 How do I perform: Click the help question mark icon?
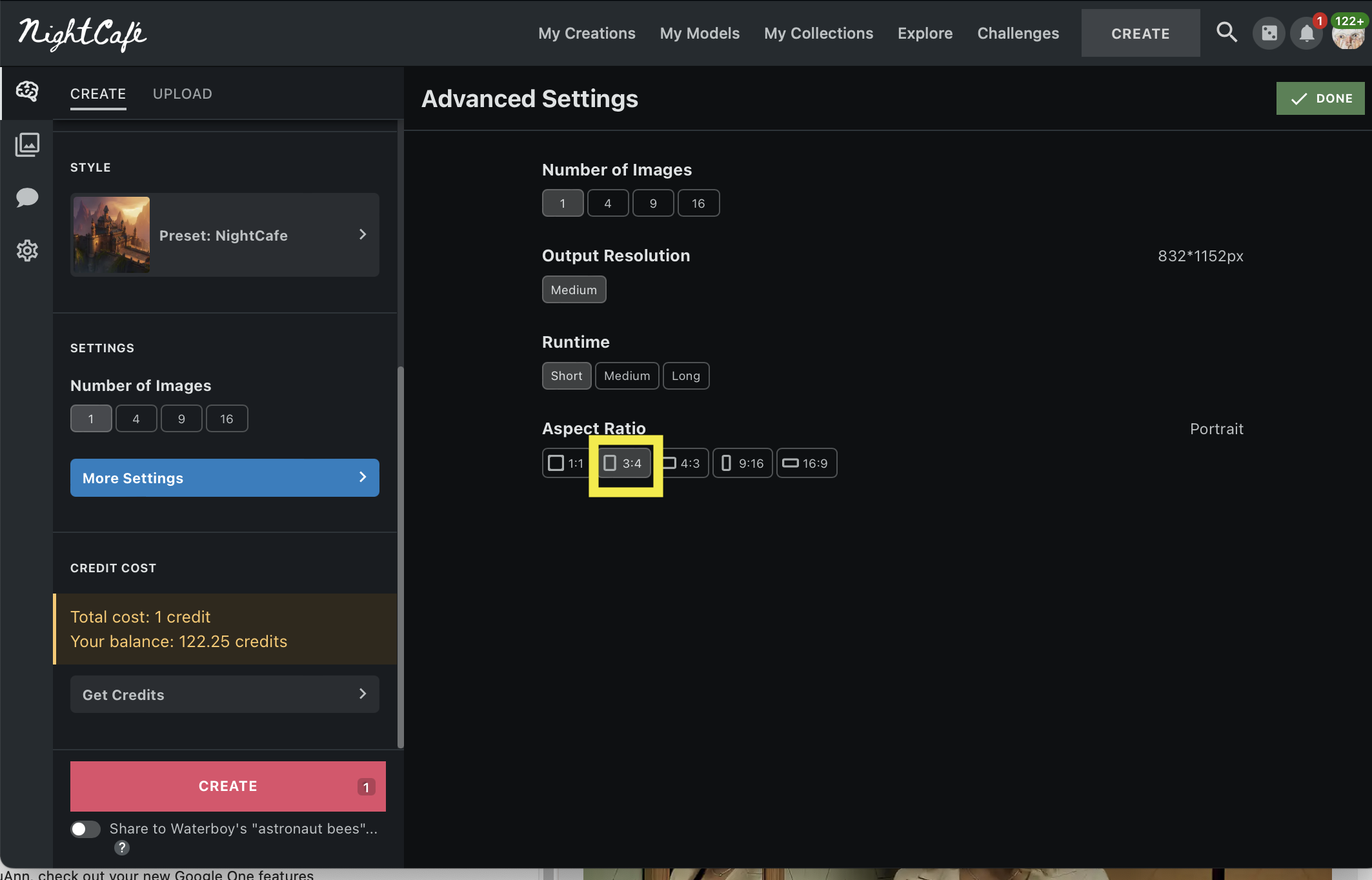[121, 848]
